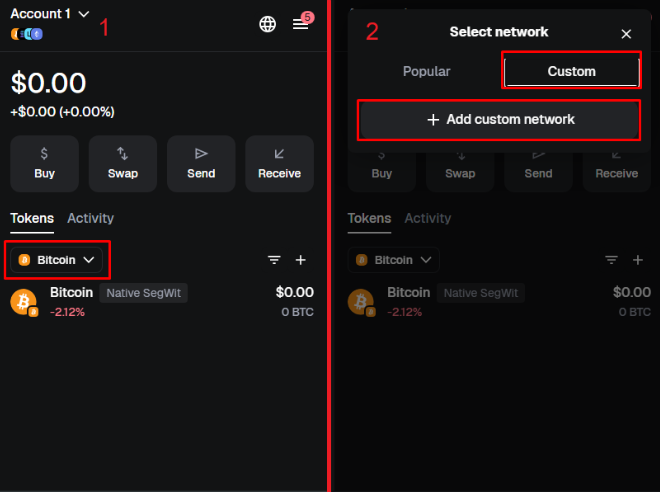Switch to Popular tab in Select network
This screenshot has height=492, width=660.
coord(426,71)
